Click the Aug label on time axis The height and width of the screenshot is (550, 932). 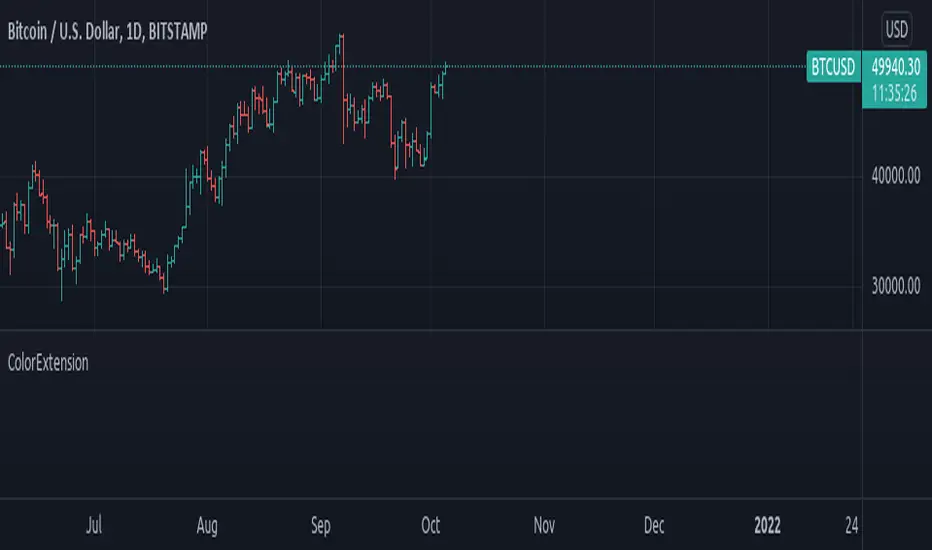207,523
